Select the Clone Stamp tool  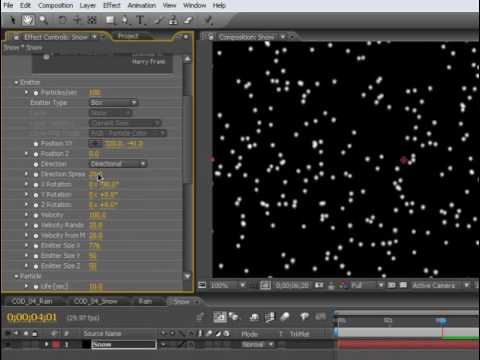tap(173, 20)
